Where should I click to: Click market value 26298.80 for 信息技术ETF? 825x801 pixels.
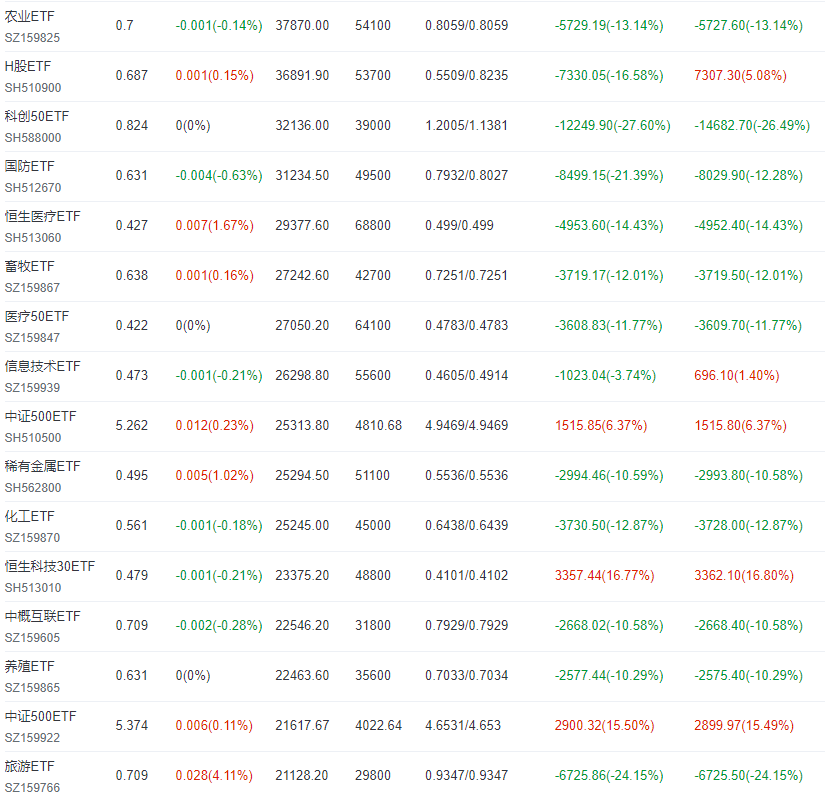click(302, 375)
